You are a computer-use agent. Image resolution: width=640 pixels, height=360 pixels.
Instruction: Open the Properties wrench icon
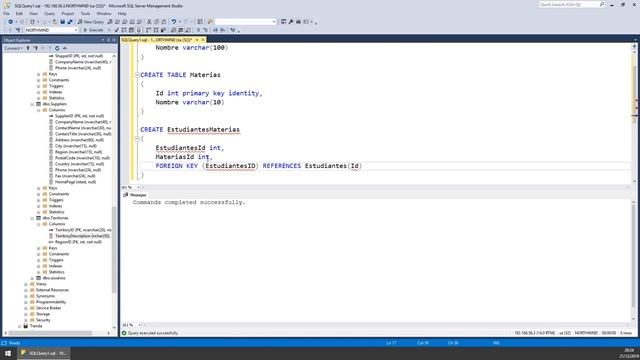291,22
